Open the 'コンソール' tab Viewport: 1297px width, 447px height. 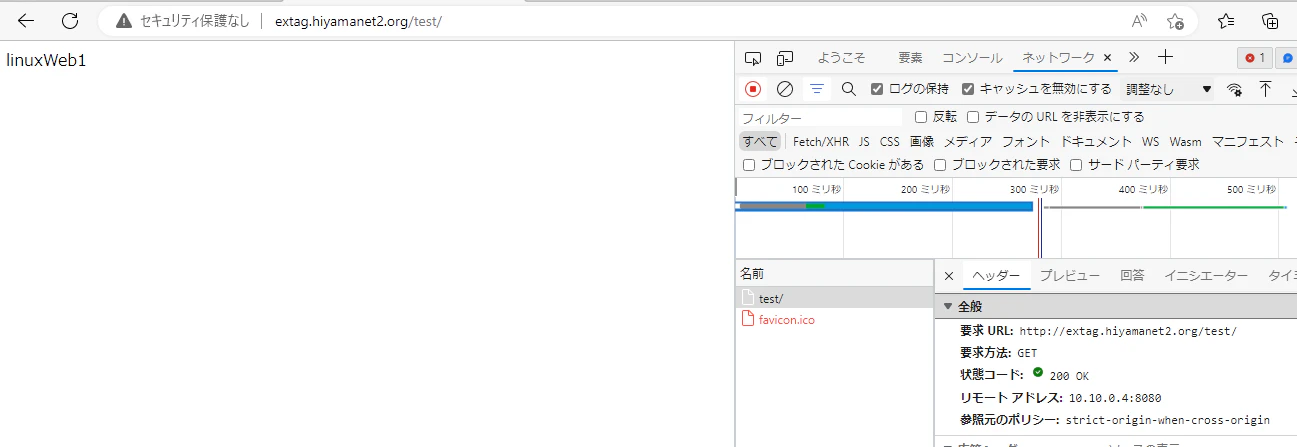pyautogui.click(x=972, y=58)
